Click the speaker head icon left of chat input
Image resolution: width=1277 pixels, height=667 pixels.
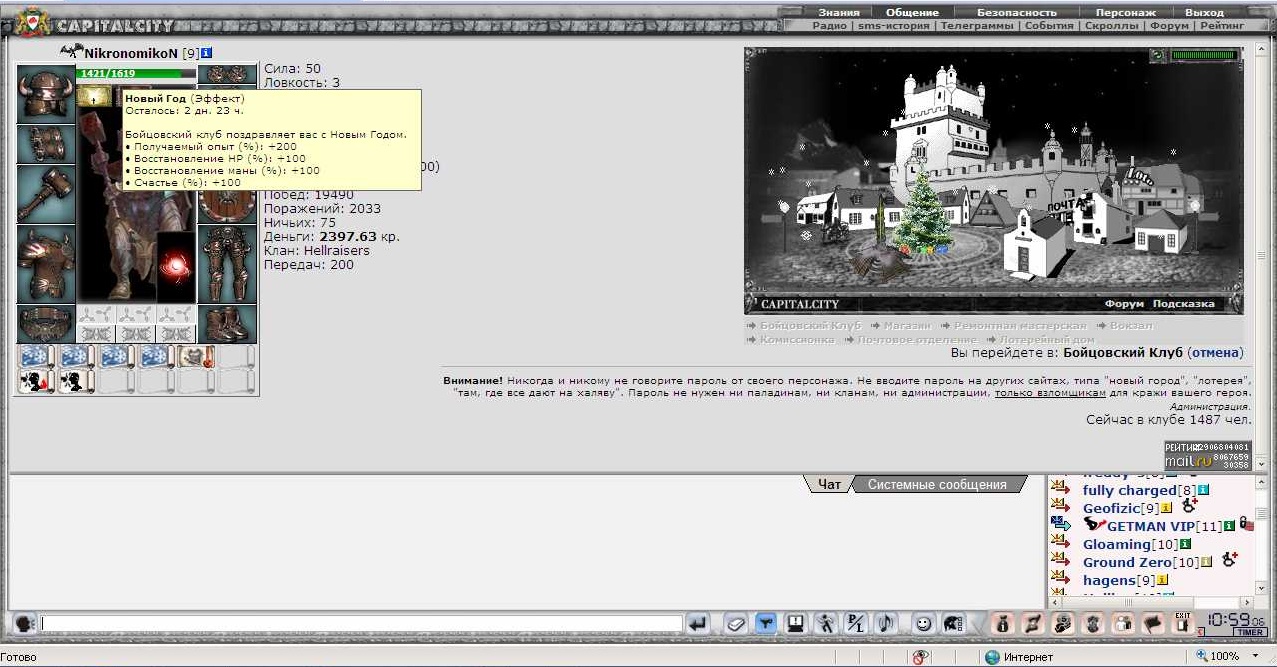tap(25, 623)
